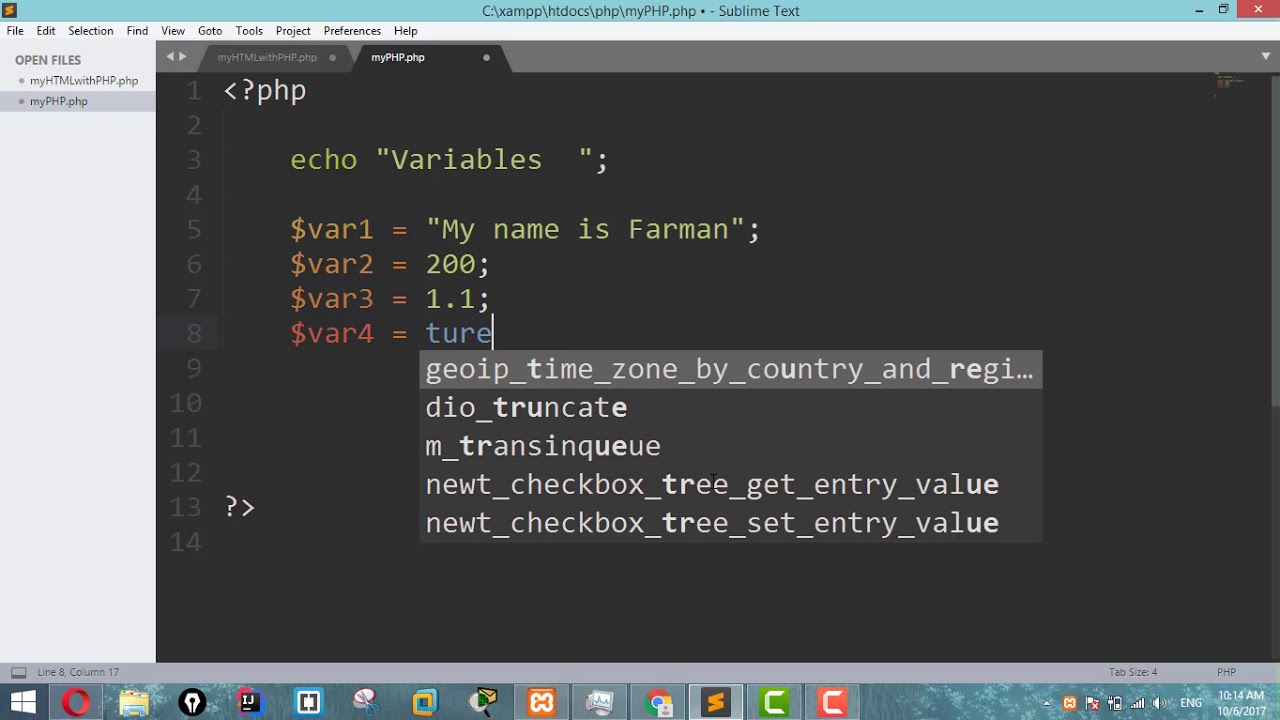This screenshot has width=1280, height=720.
Task: Click the $var3 = 1.1; line
Action: [x=389, y=299]
